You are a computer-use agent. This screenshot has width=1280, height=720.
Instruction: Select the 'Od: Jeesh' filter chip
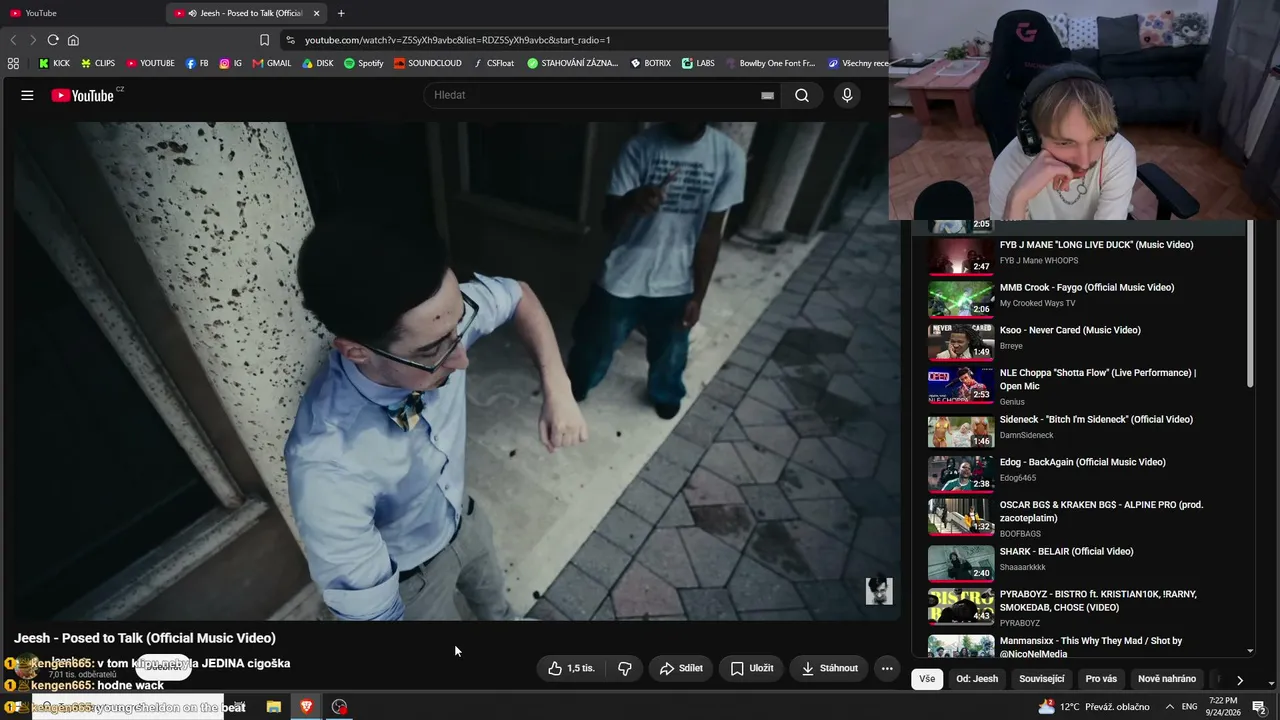point(977,679)
